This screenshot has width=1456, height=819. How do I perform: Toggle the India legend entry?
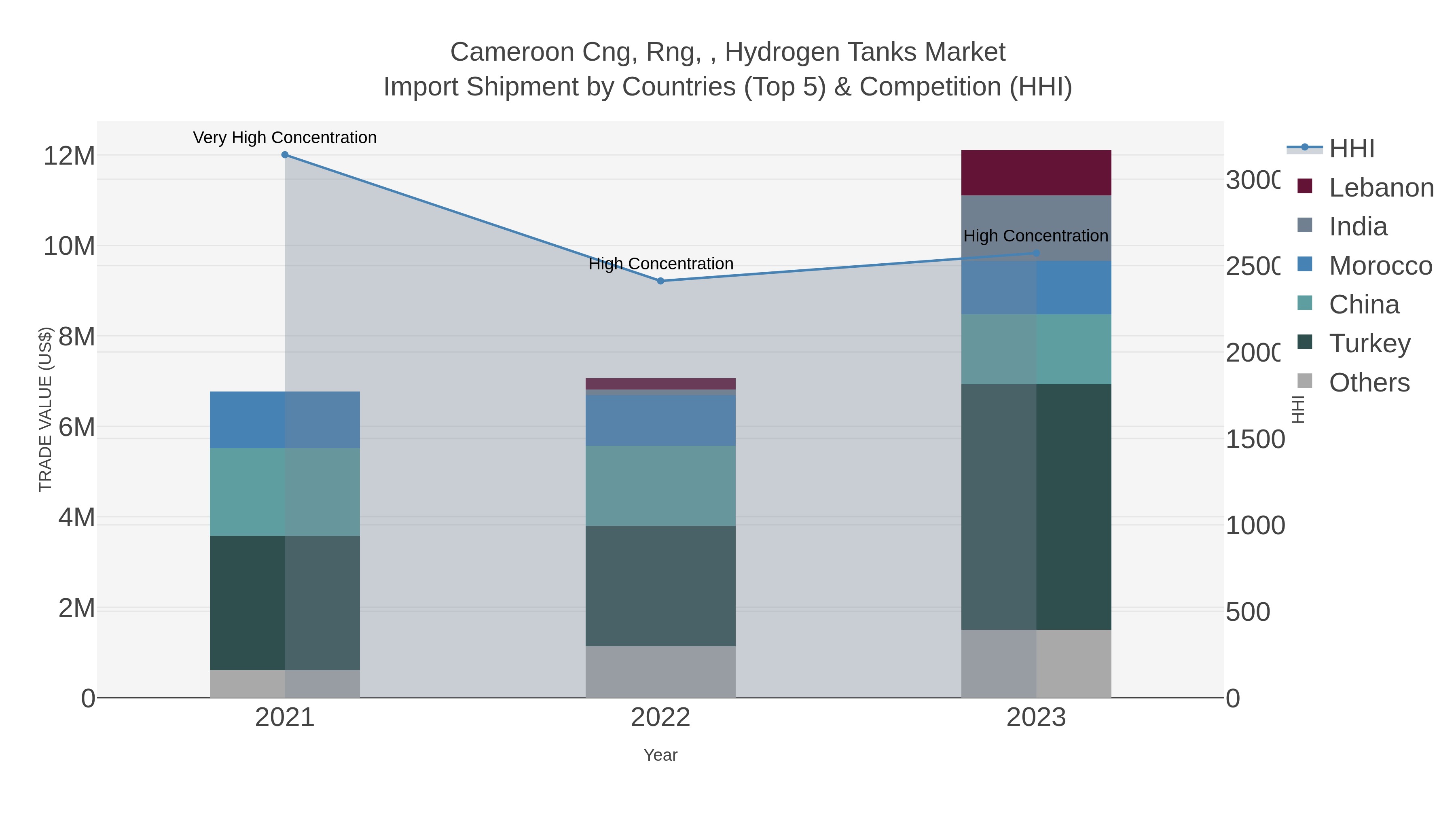point(1342,226)
